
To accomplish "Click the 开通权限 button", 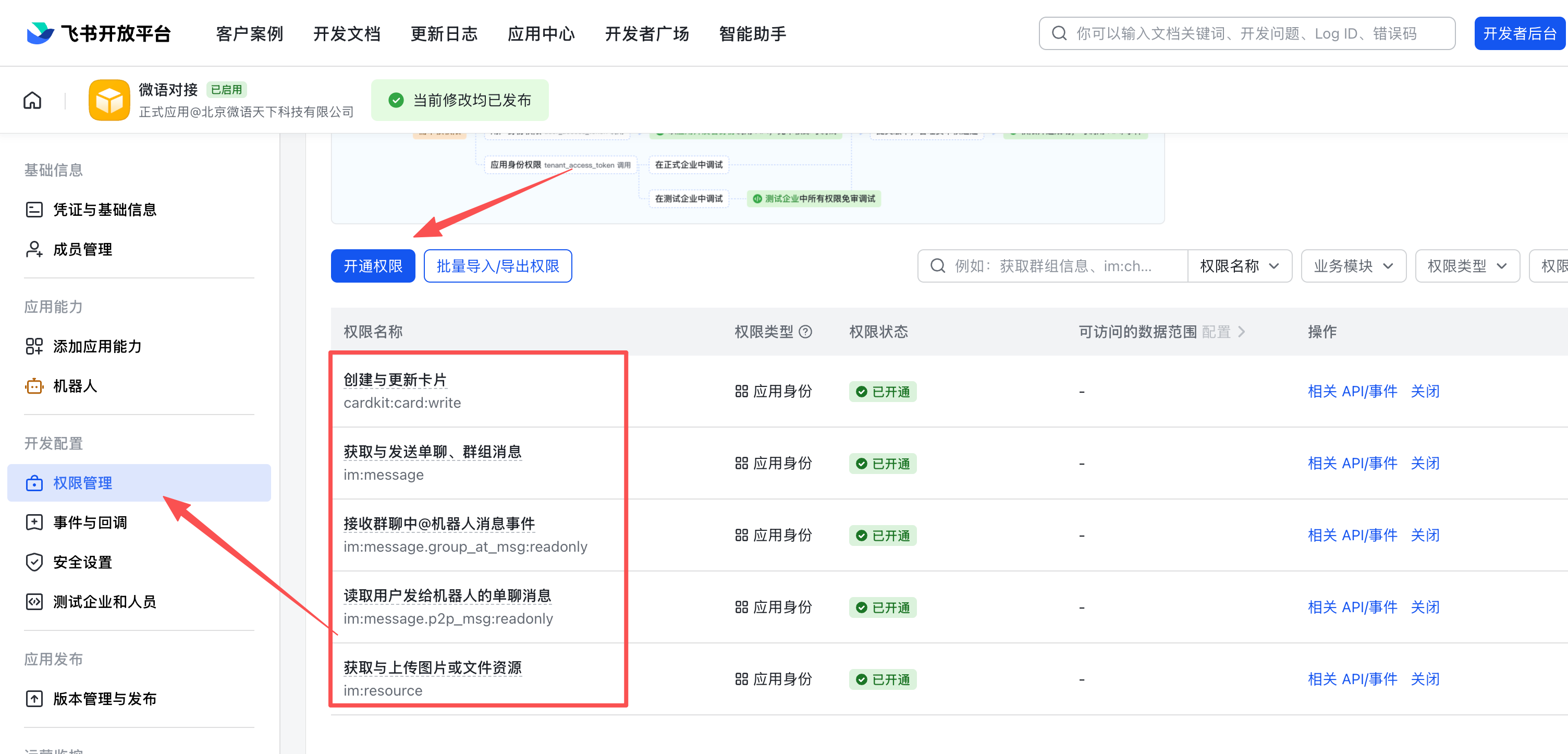I will click(373, 266).
